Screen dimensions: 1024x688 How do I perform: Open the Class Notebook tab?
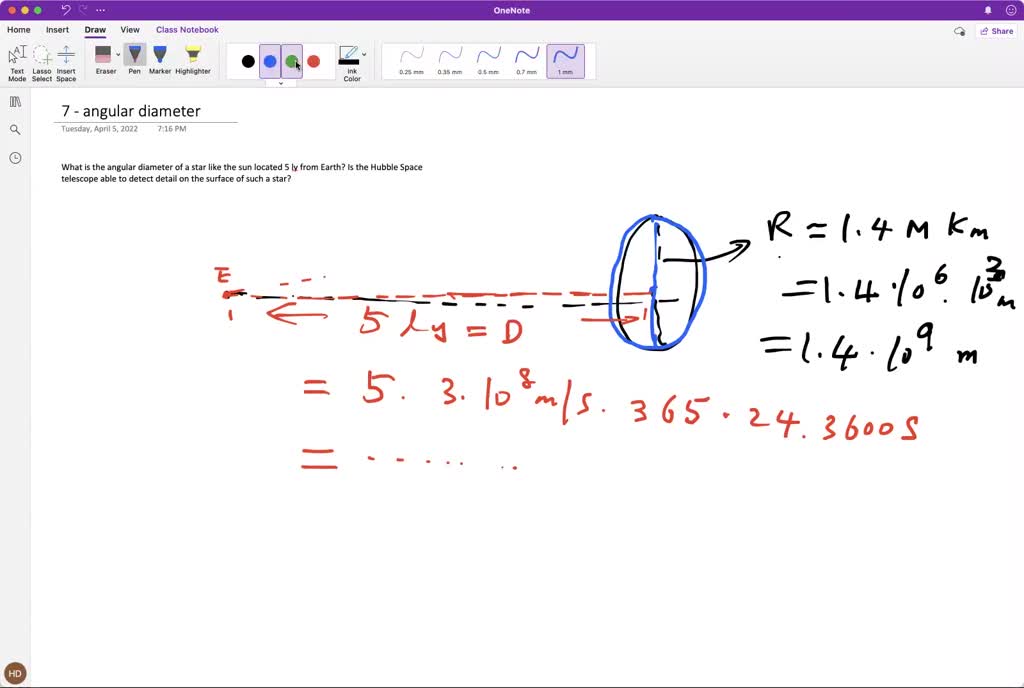click(187, 30)
